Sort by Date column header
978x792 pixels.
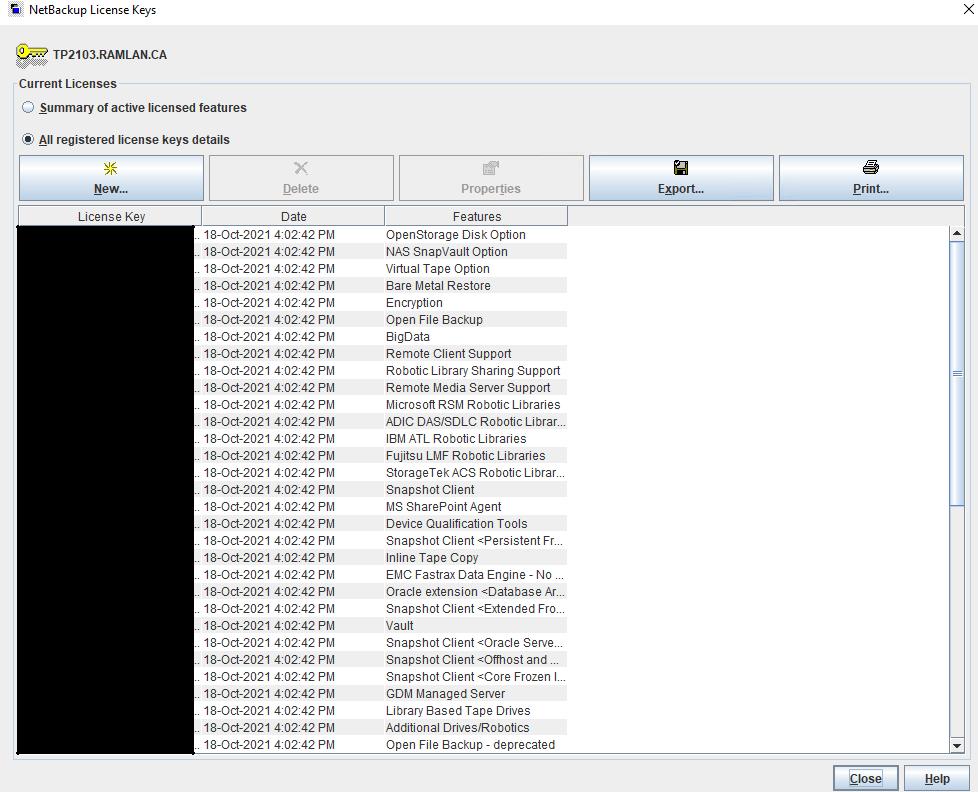click(x=293, y=216)
